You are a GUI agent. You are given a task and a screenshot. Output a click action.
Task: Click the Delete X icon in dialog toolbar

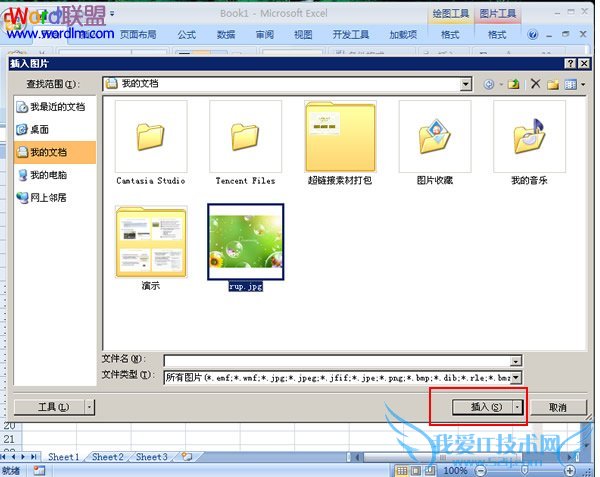[536, 84]
